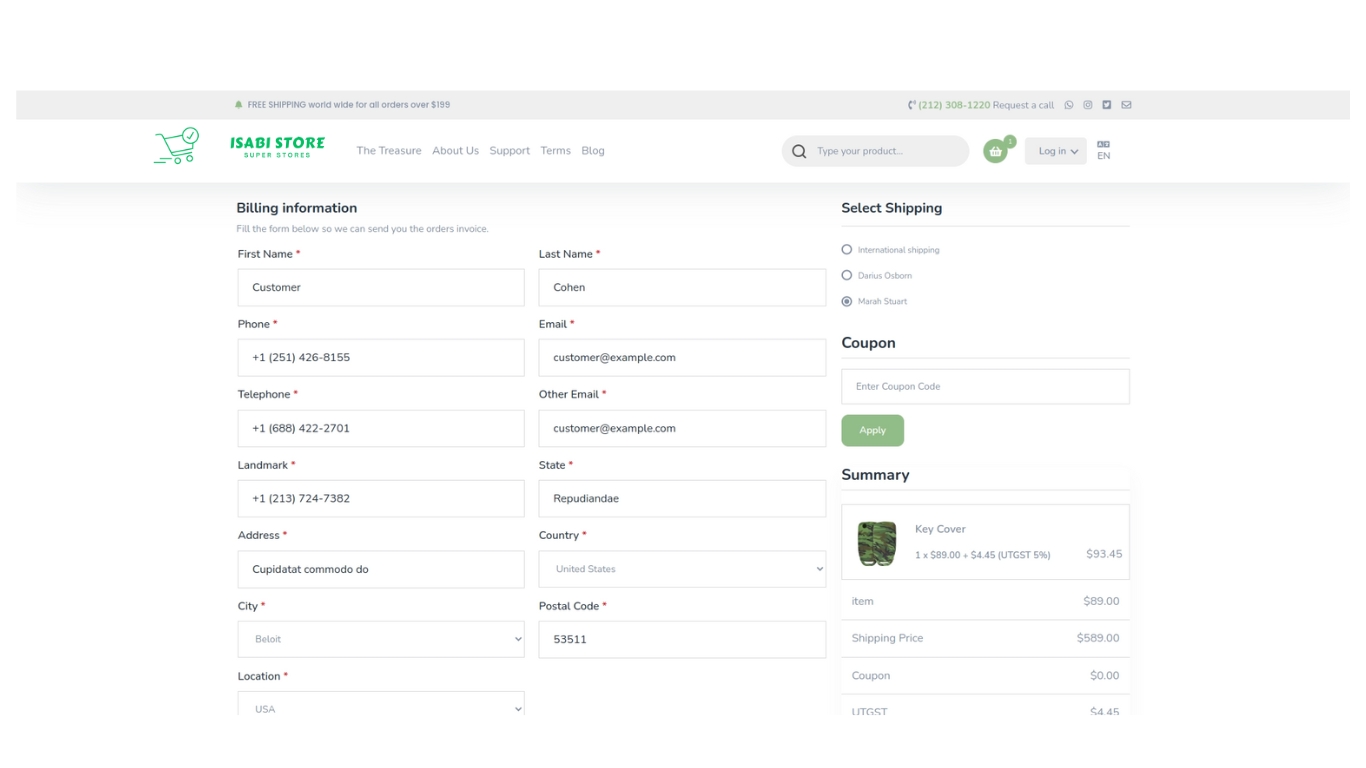Image resolution: width=1366 pixels, height=768 pixels.
Task: Switch language via the EN icon
Action: (1103, 150)
